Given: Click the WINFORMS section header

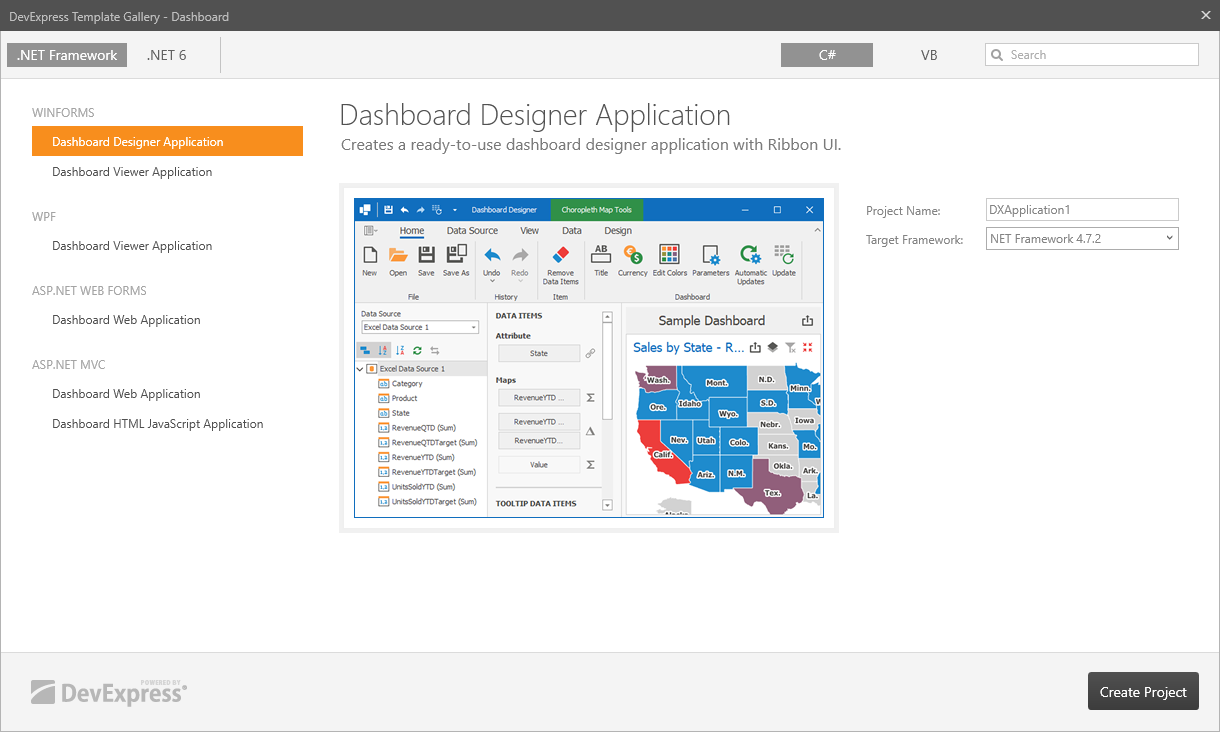Looking at the screenshot, I should coord(63,113).
